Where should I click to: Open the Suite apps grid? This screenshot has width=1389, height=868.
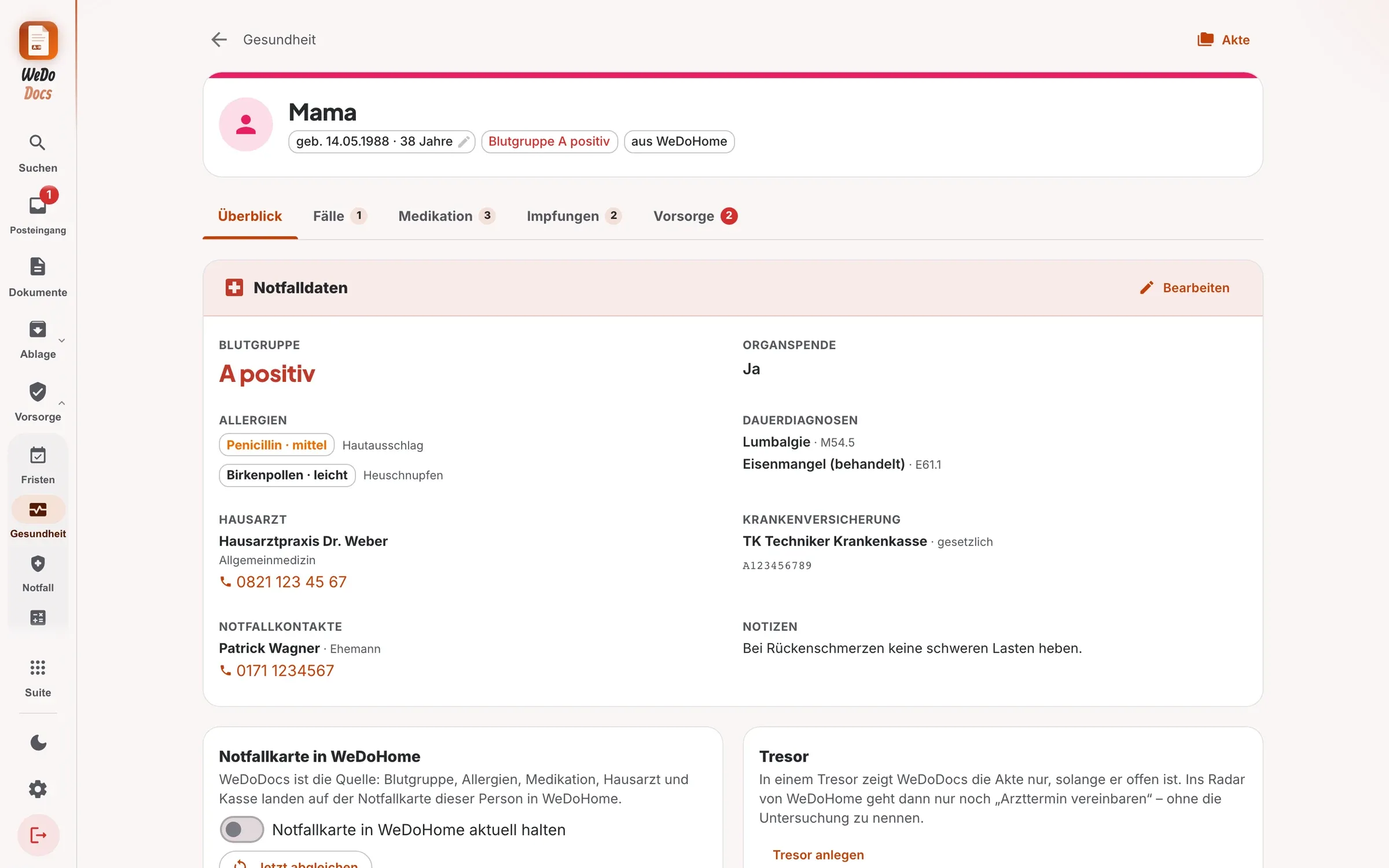[38, 668]
